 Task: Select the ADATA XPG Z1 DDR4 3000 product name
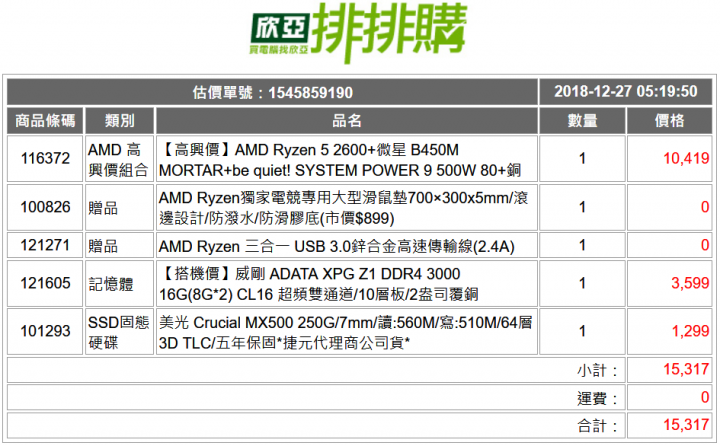(319, 284)
